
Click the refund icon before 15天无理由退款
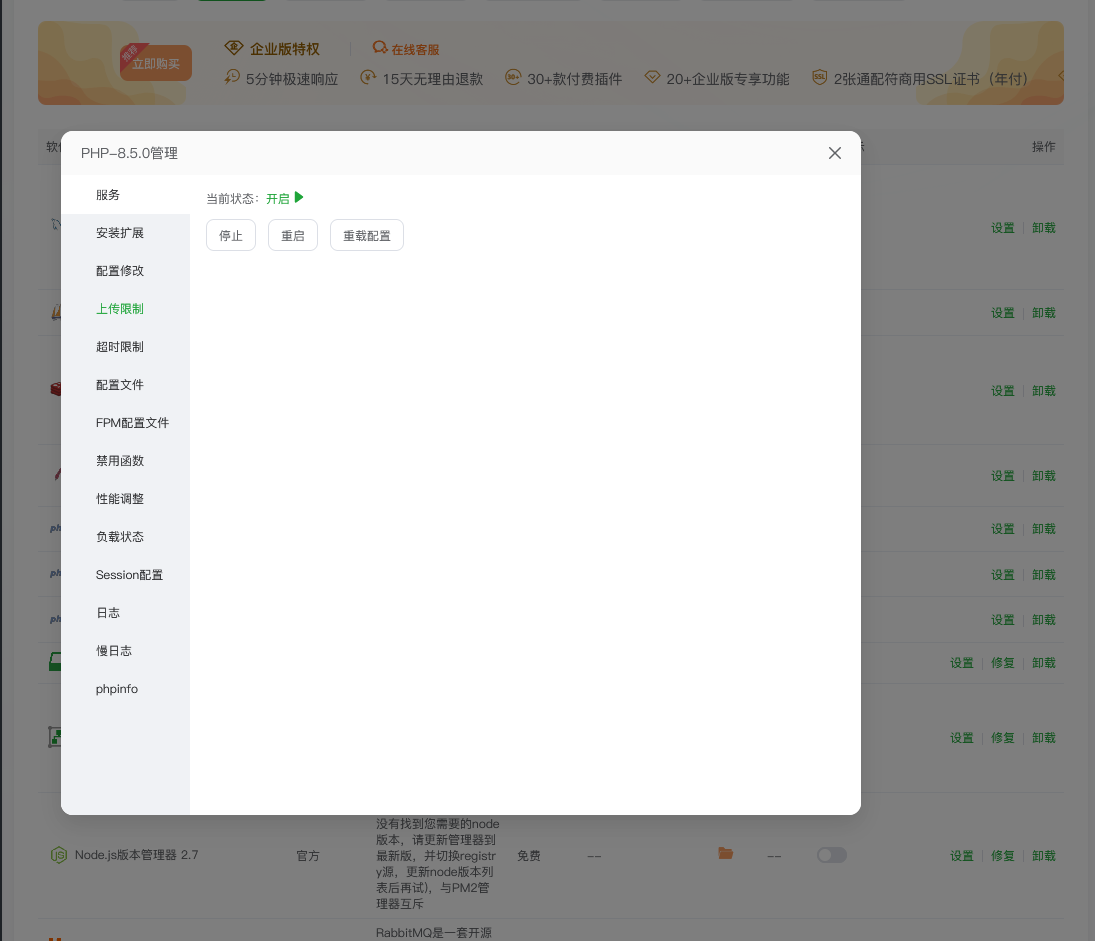tap(370, 77)
